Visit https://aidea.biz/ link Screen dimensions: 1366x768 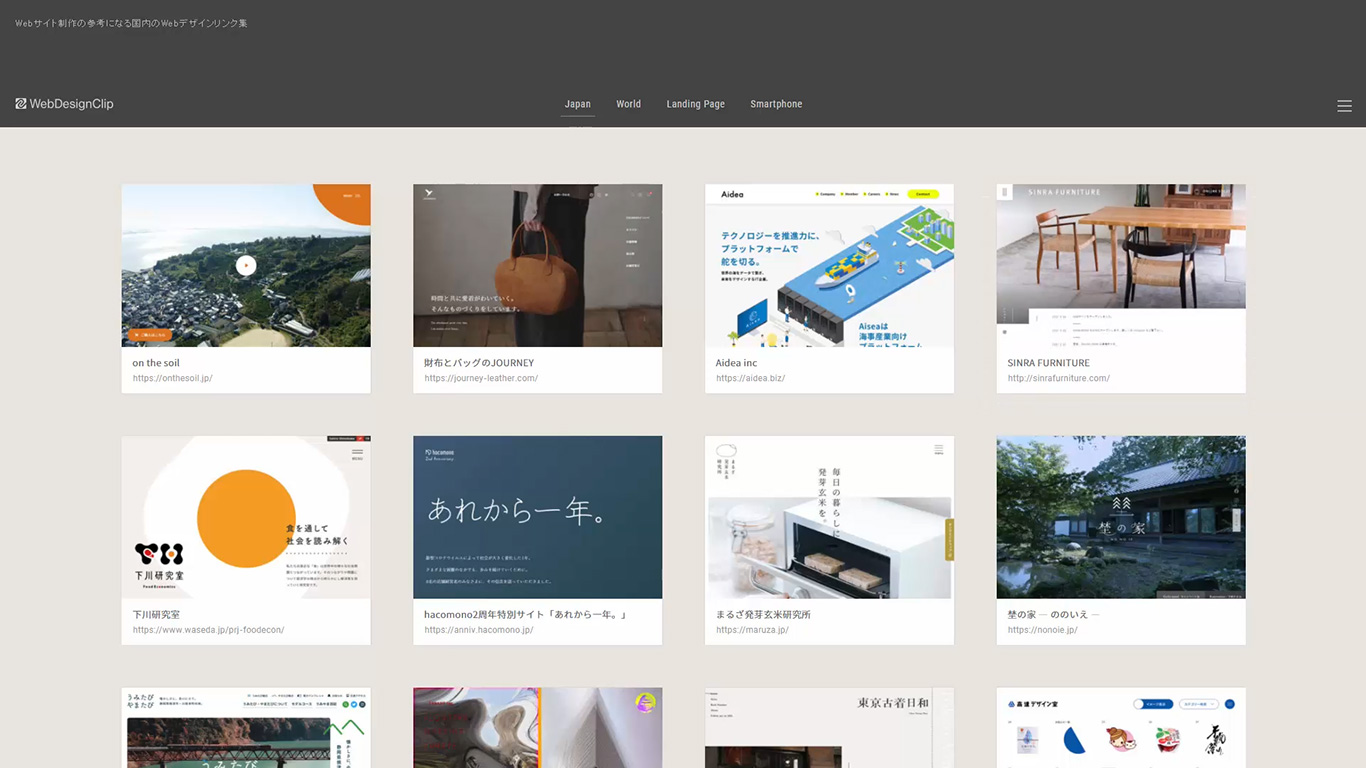click(751, 379)
